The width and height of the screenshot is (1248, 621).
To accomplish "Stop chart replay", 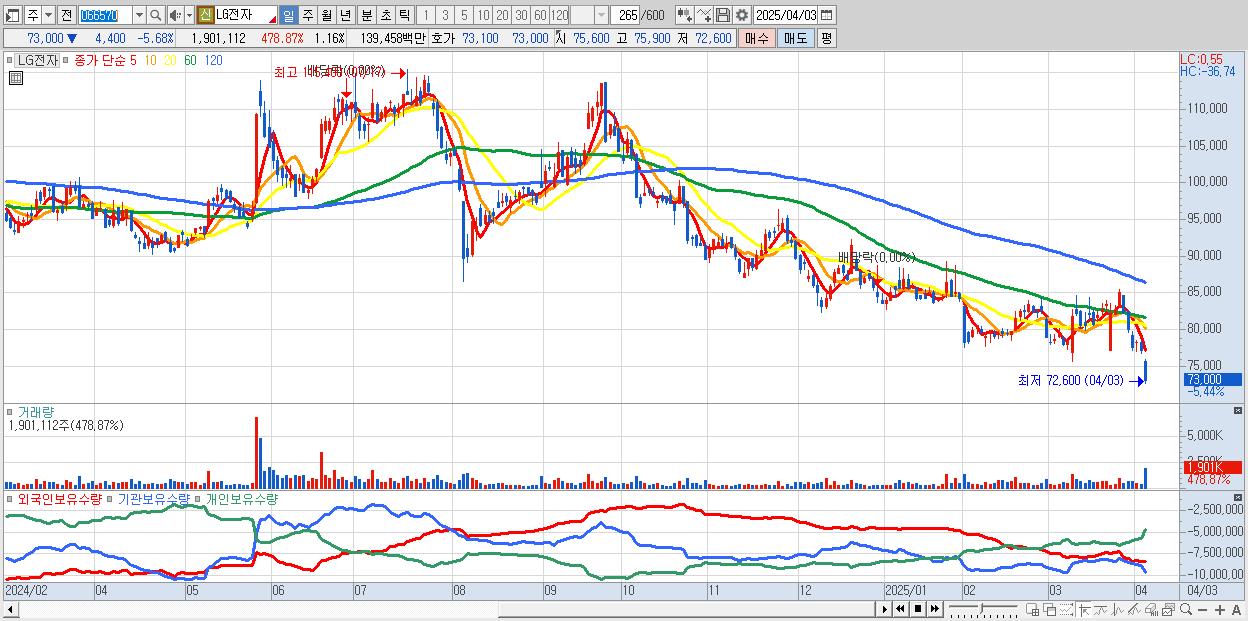I will (x=918, y=609).
